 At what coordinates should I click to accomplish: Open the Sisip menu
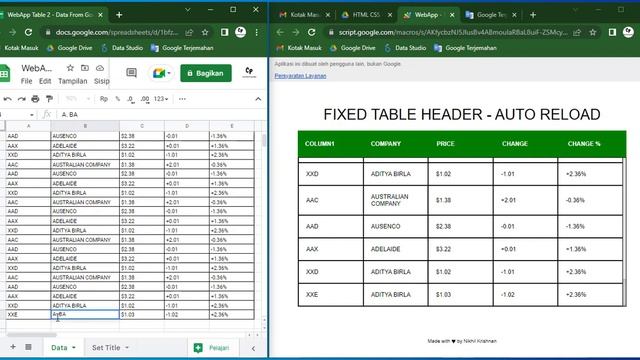click(x=102, y=81)
